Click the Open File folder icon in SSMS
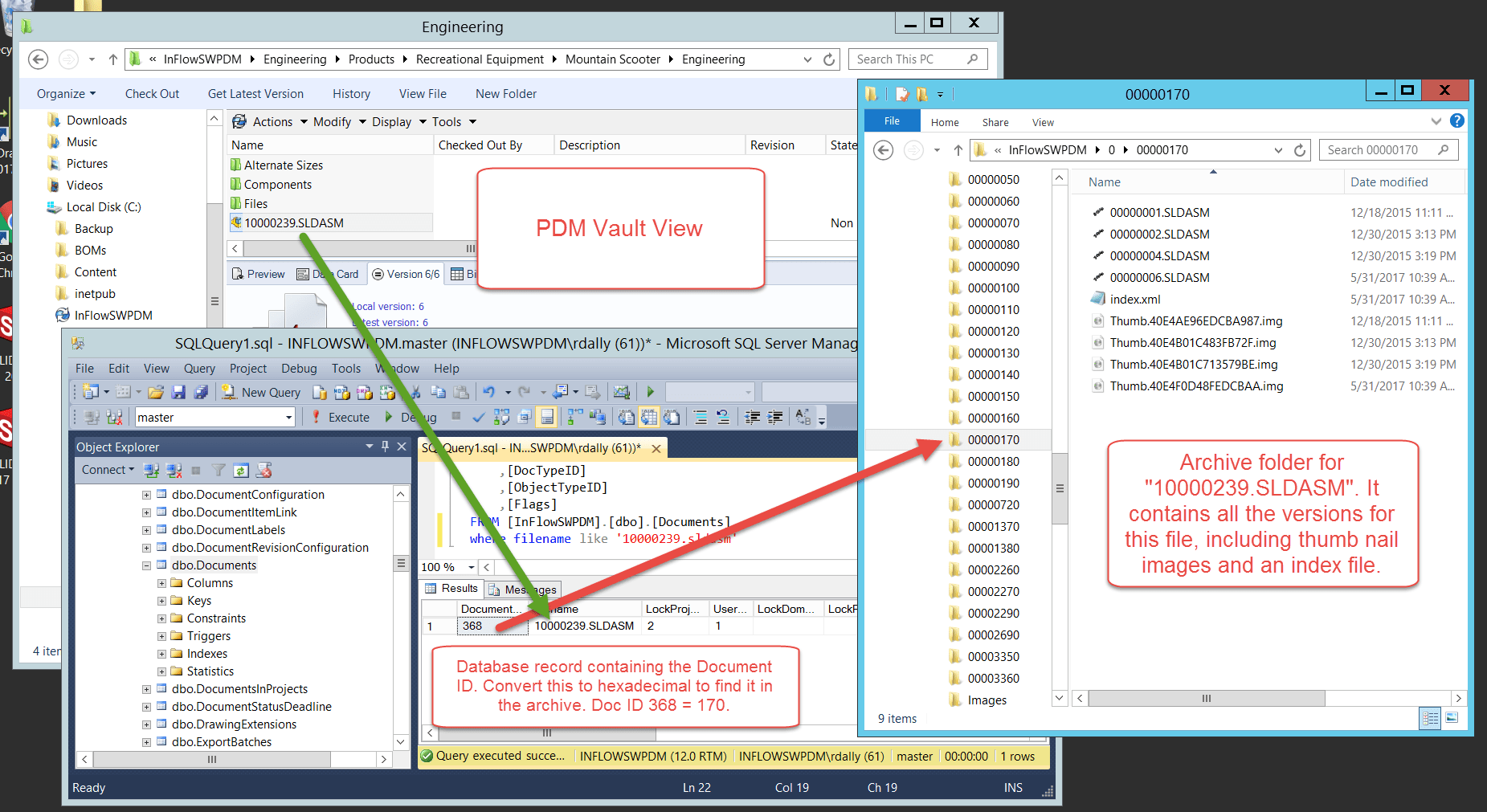This screenshot has height=812, width=1487. (x=156, y=392)
